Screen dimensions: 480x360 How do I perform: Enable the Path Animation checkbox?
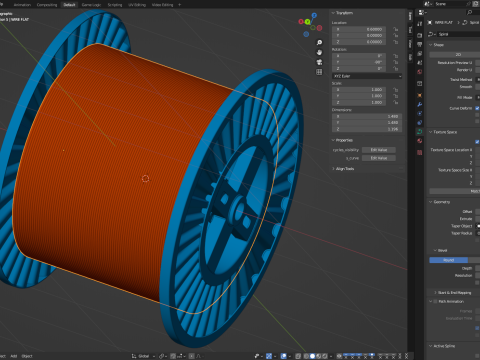pos(435,301)
